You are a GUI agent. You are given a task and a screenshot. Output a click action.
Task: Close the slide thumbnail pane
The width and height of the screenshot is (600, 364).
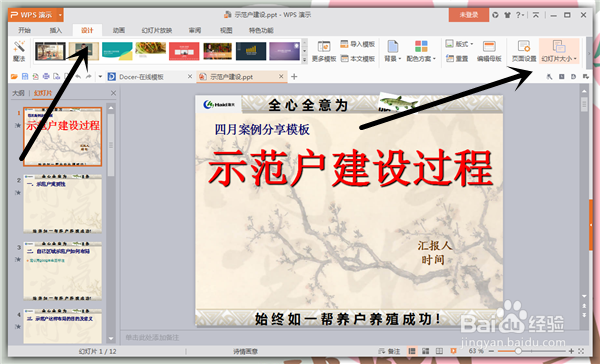coord(113,93)
